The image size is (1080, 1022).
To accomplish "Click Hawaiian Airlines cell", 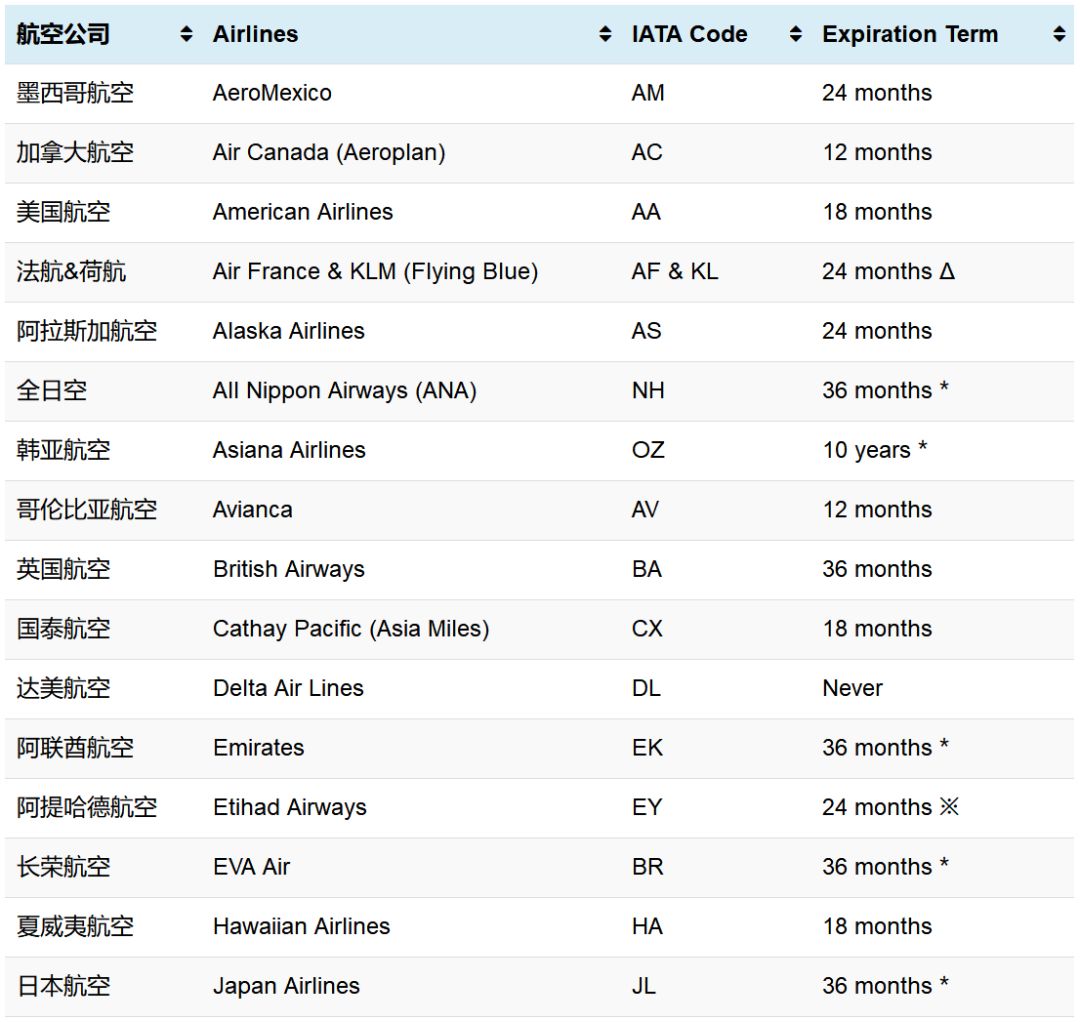I will coord(302,927).
